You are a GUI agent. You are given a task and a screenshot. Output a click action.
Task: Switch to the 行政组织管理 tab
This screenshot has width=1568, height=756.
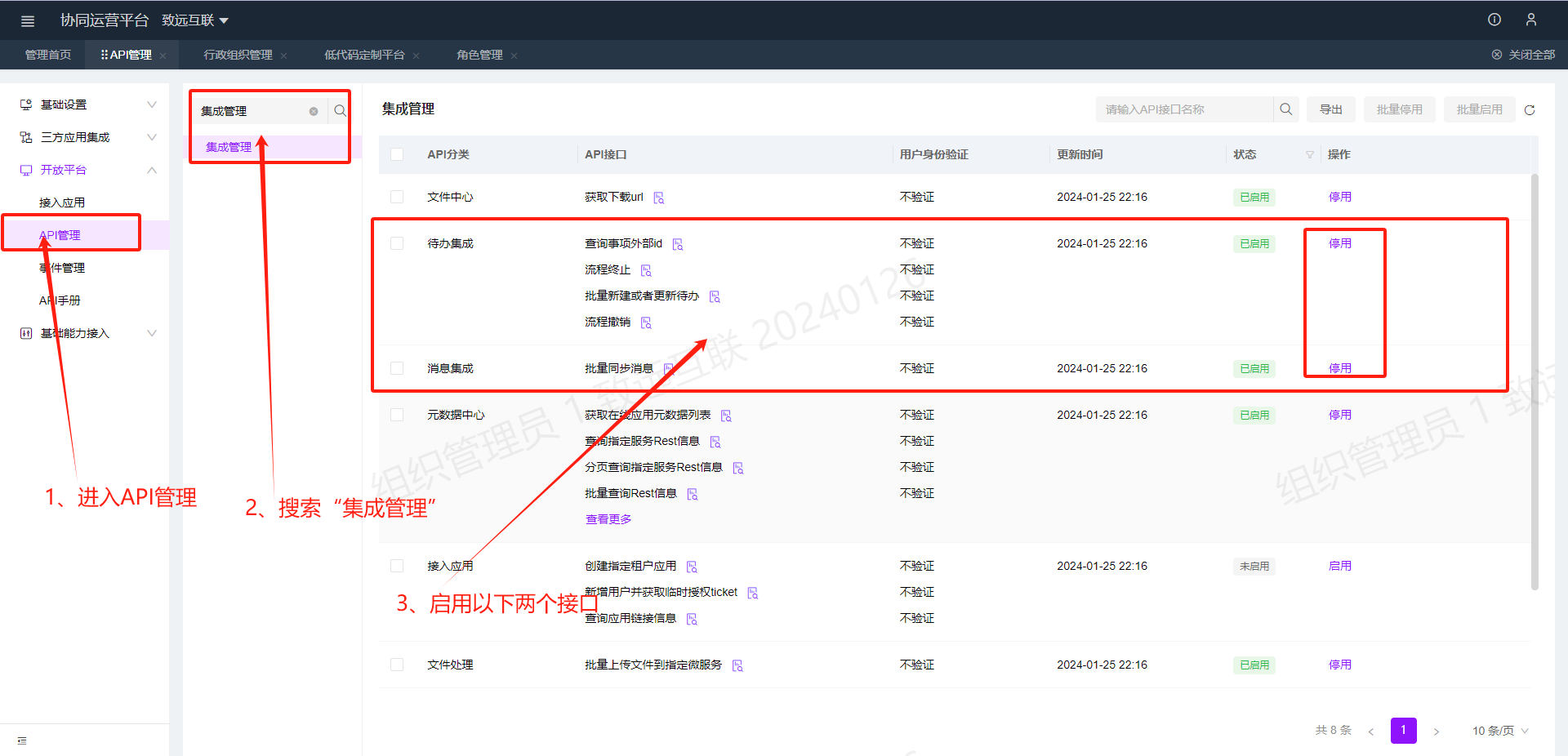point(238,55)
